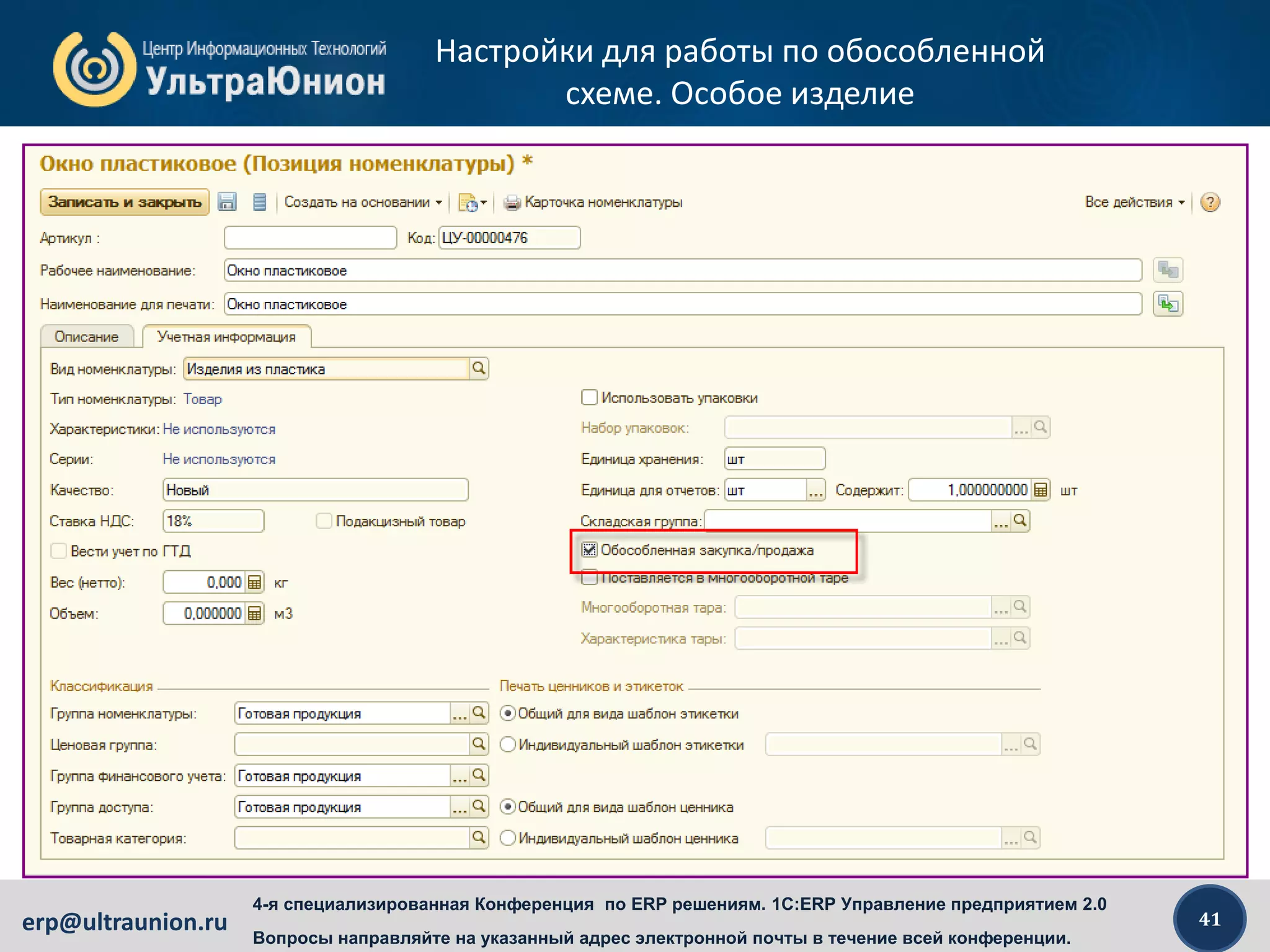Image resolution: width=1270 pixels, height=952 pixels.
Task: Click the Единица хранения field
Action: (775, 459)
